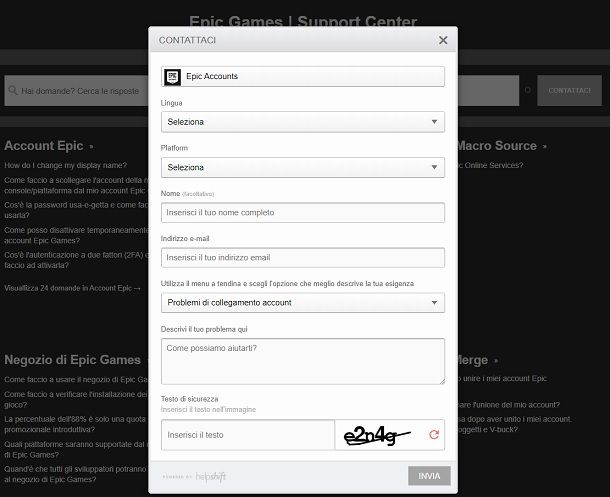This screenshot has height=497, width=610.
Task: Click the Epic Games logo icon
Action: coord(172,76)
